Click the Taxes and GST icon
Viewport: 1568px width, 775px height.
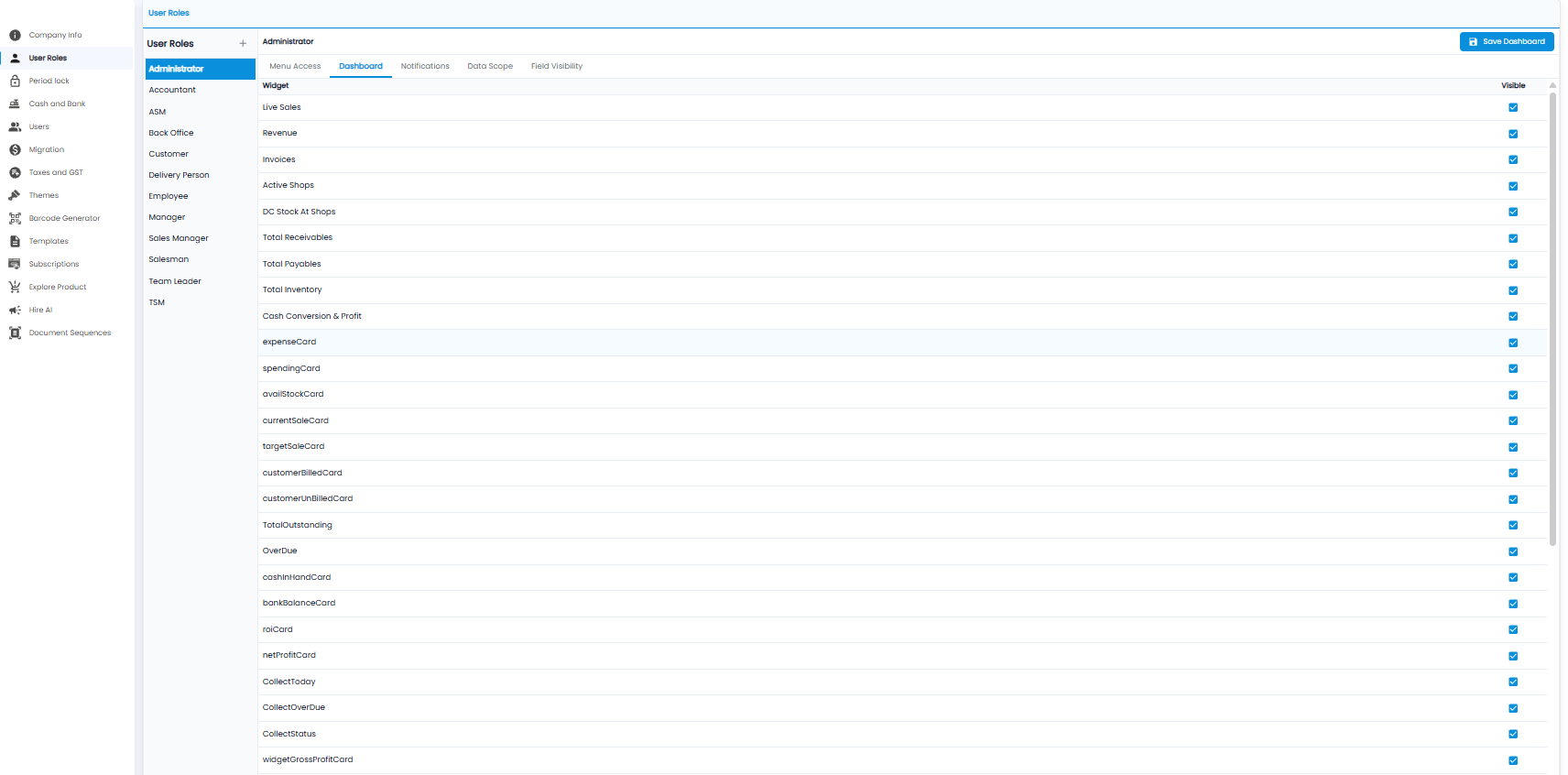pyautogui.click(x=15, y=172)
